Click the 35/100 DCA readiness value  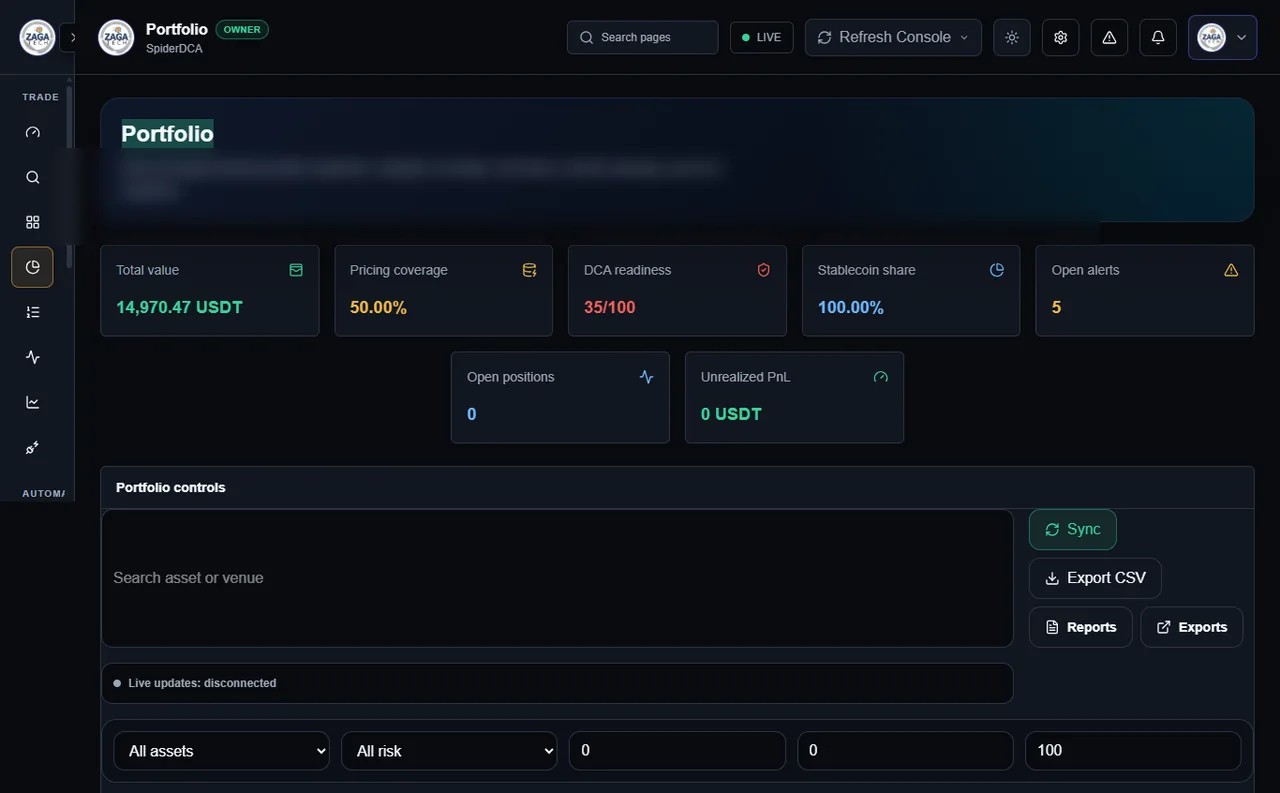610,307
